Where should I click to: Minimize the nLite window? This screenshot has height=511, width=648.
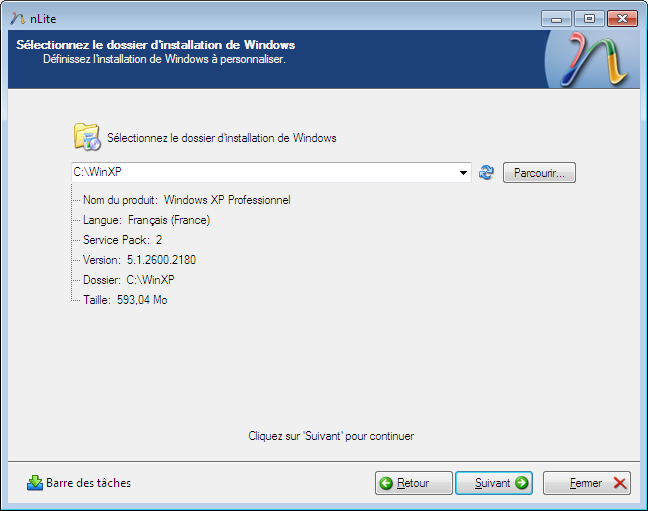click(x=556, y=19)
